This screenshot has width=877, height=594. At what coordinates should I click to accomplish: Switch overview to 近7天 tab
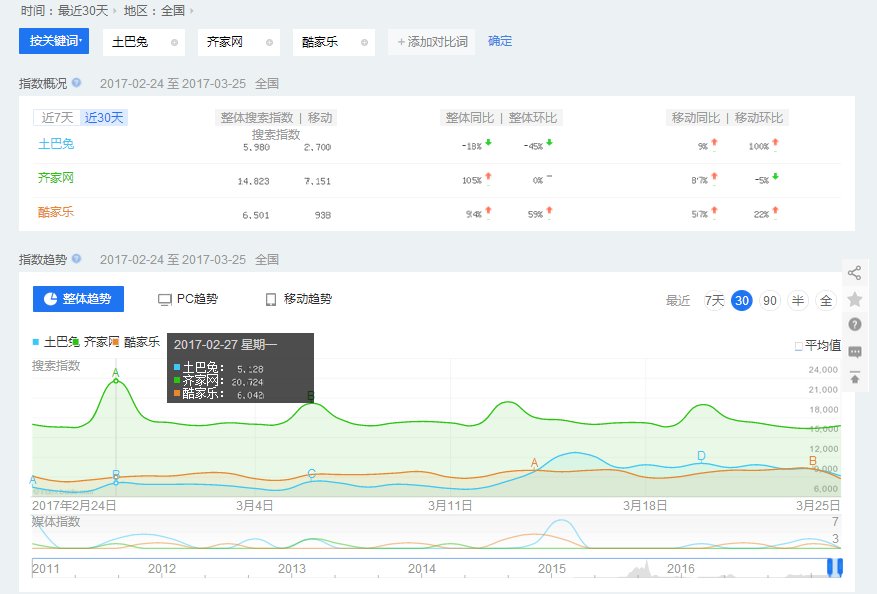click(x=57, y=117)
